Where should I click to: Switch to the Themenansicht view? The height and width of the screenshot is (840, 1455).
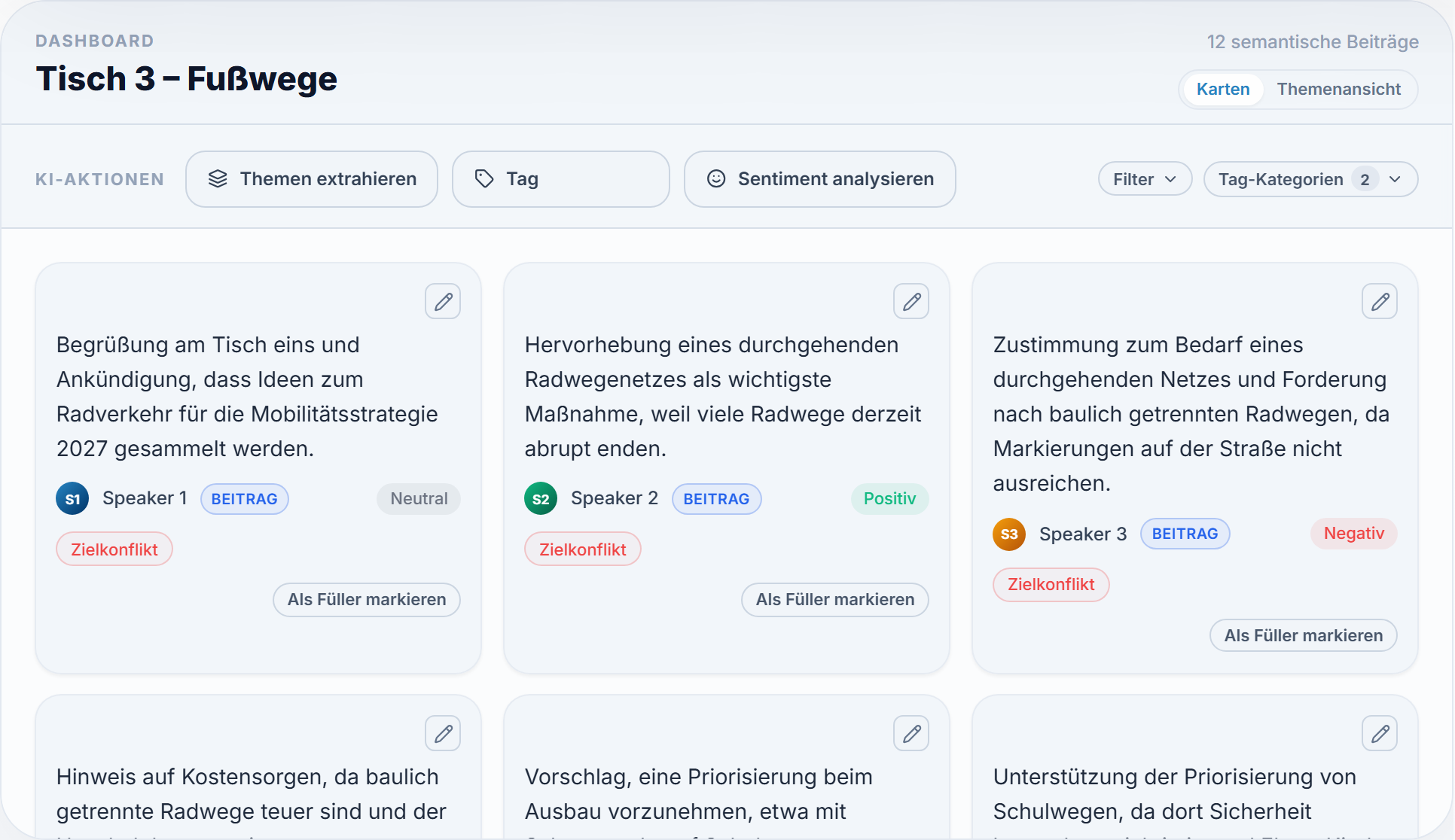(x=1339, y=90)
